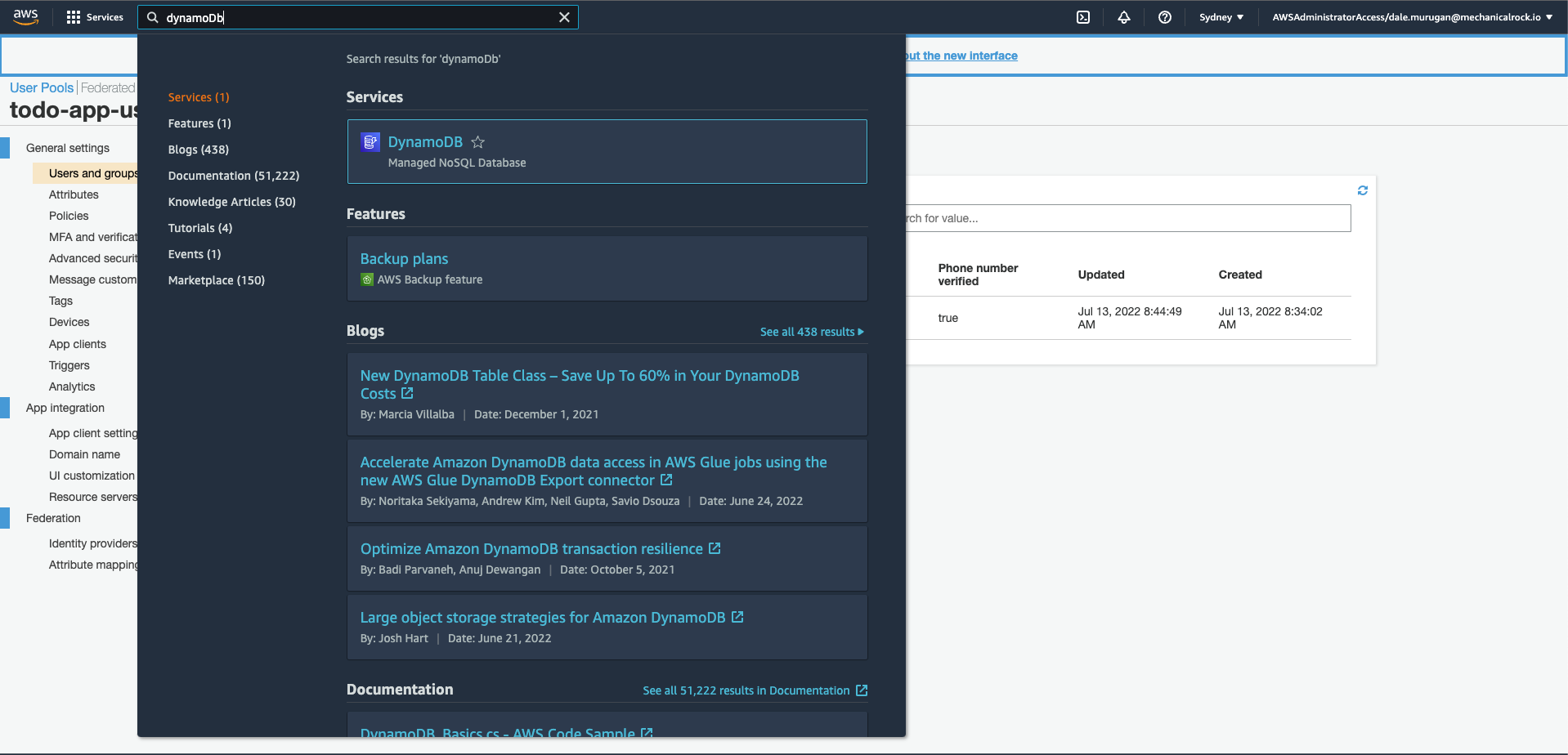This screenshot has height=755, width=1568.
Task: Click the new interface link
Action: pos(961,56)
